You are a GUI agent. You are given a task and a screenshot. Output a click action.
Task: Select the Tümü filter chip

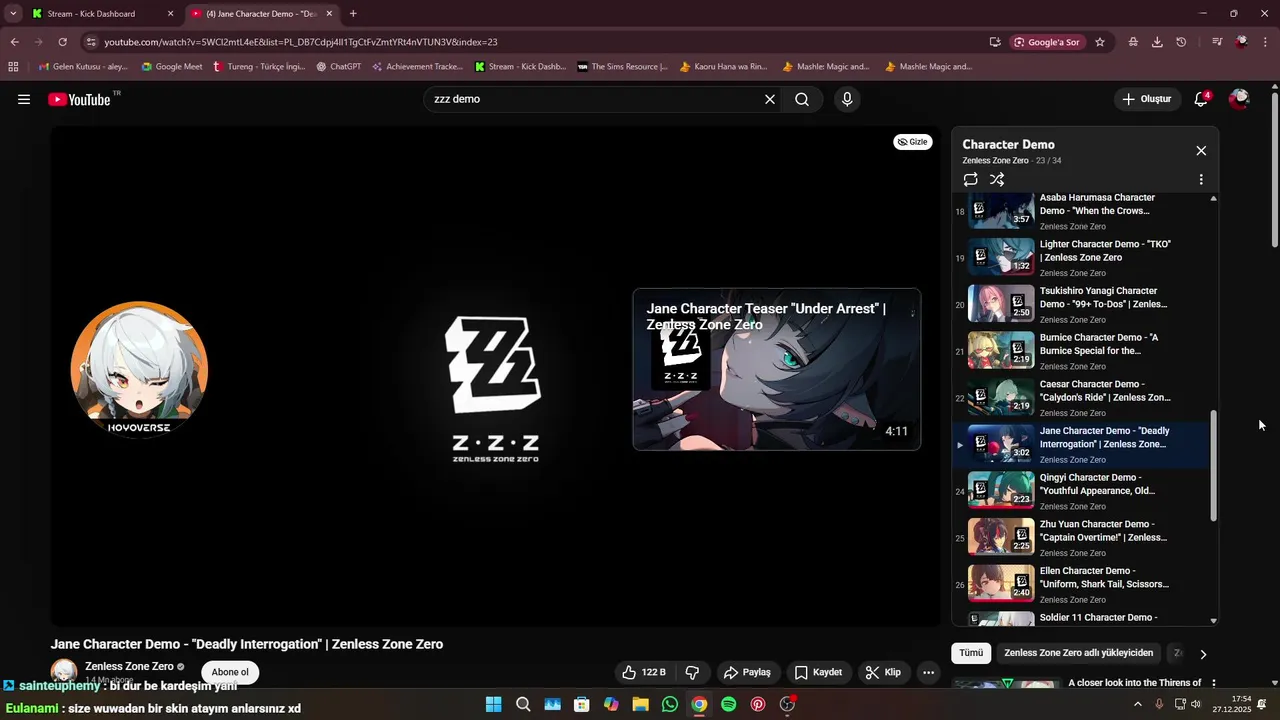click(971, 653)
